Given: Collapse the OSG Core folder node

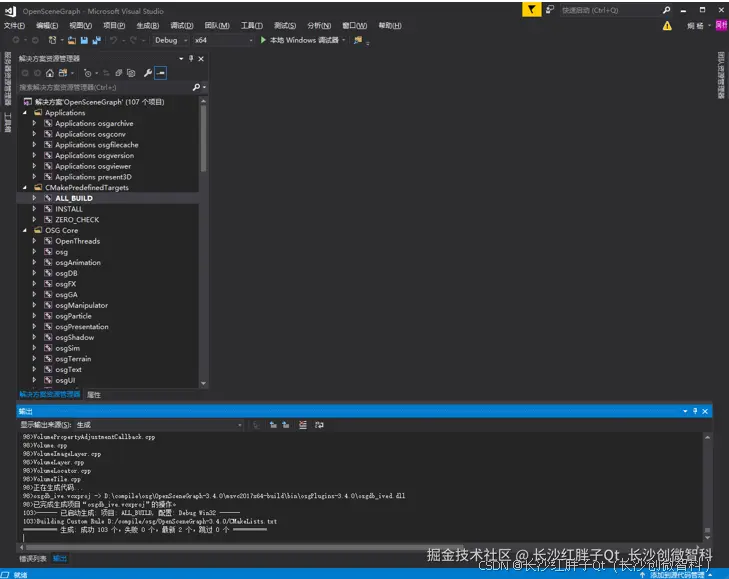Looking at the screenshot, I should click(25, 230).
